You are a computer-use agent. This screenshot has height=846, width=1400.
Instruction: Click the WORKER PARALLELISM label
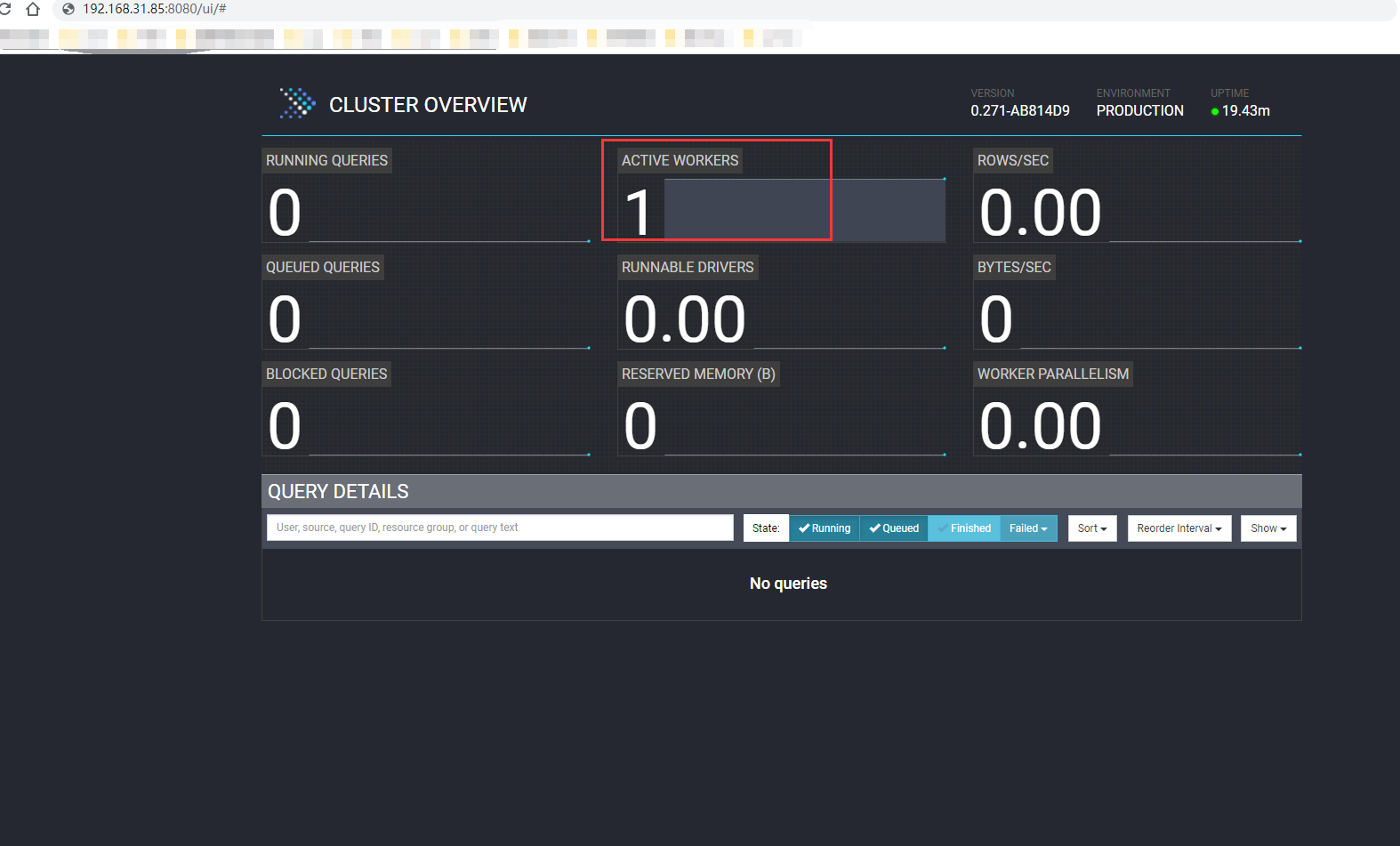[x=1053, y=375]
